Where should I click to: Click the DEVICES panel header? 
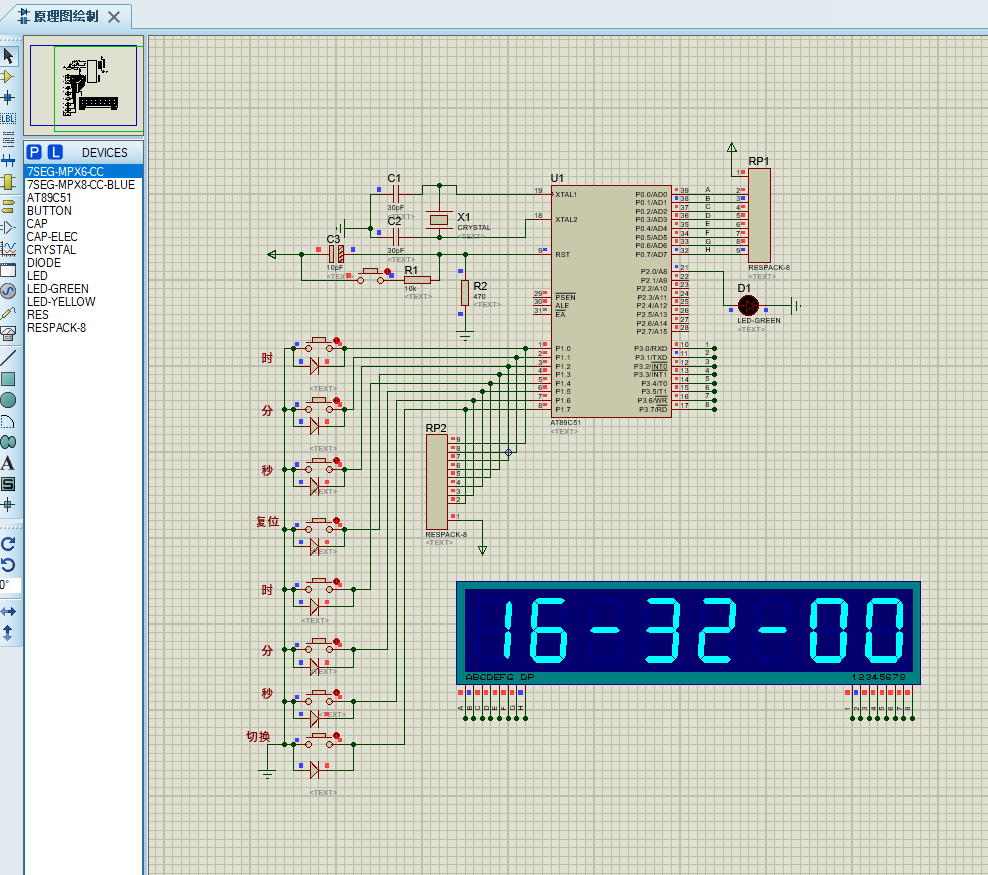105,152
